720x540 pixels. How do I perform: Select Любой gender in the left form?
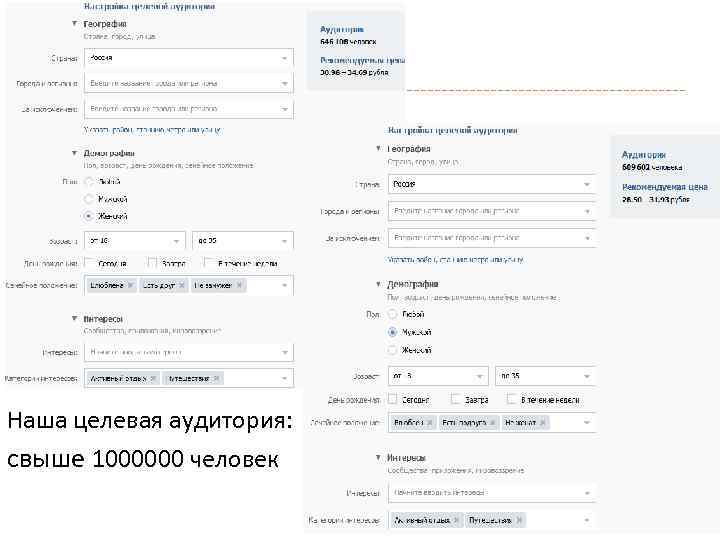pyautogui.click(x=89, y=182)
